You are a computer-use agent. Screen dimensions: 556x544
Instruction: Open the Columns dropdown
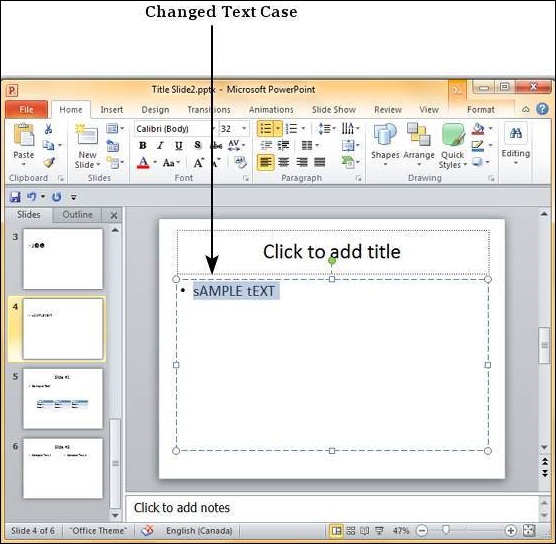click(310, 145)
